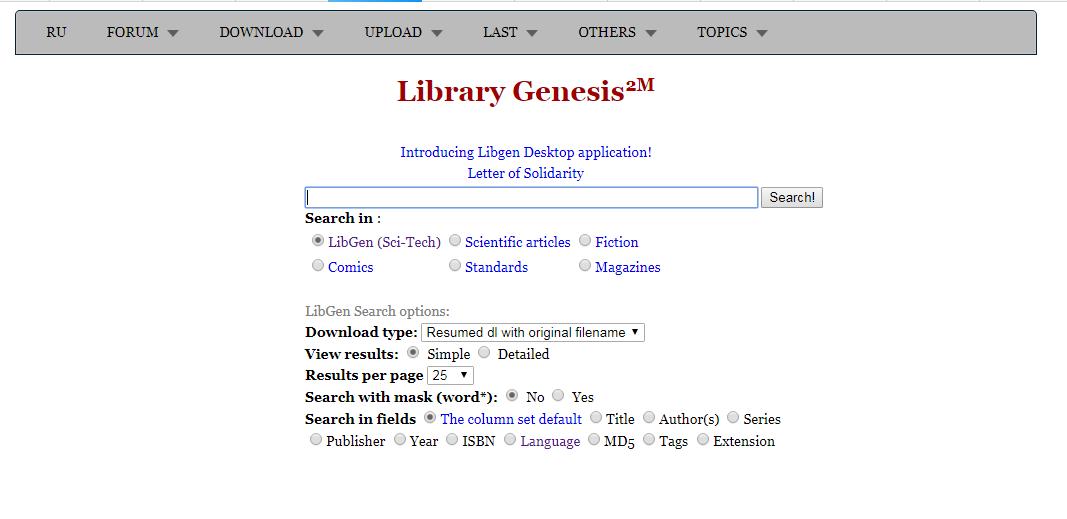
Task: Search in Publisher field radio
Action: coord(315,439)
